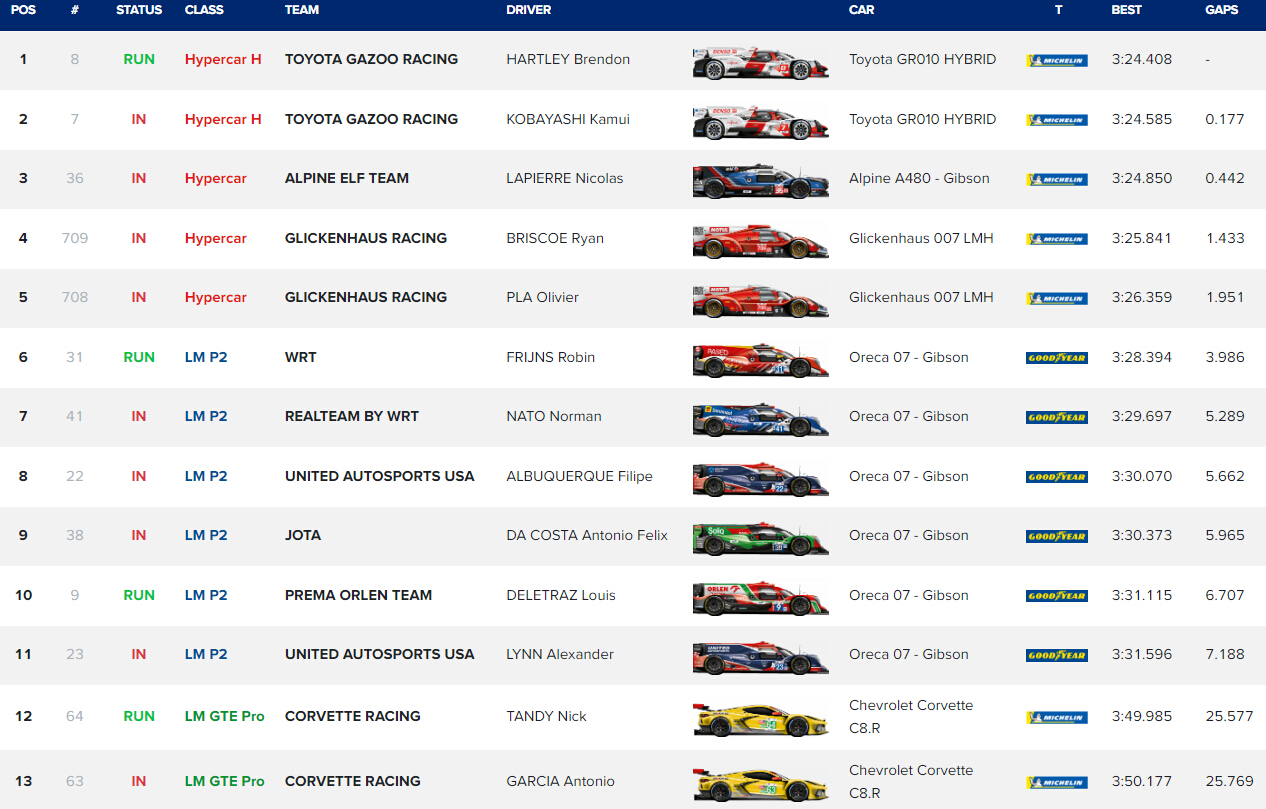1266x809 pixels.
Task: Open TOYOTA GAZOO RACING team in first row
Action: tap(371, 59)
